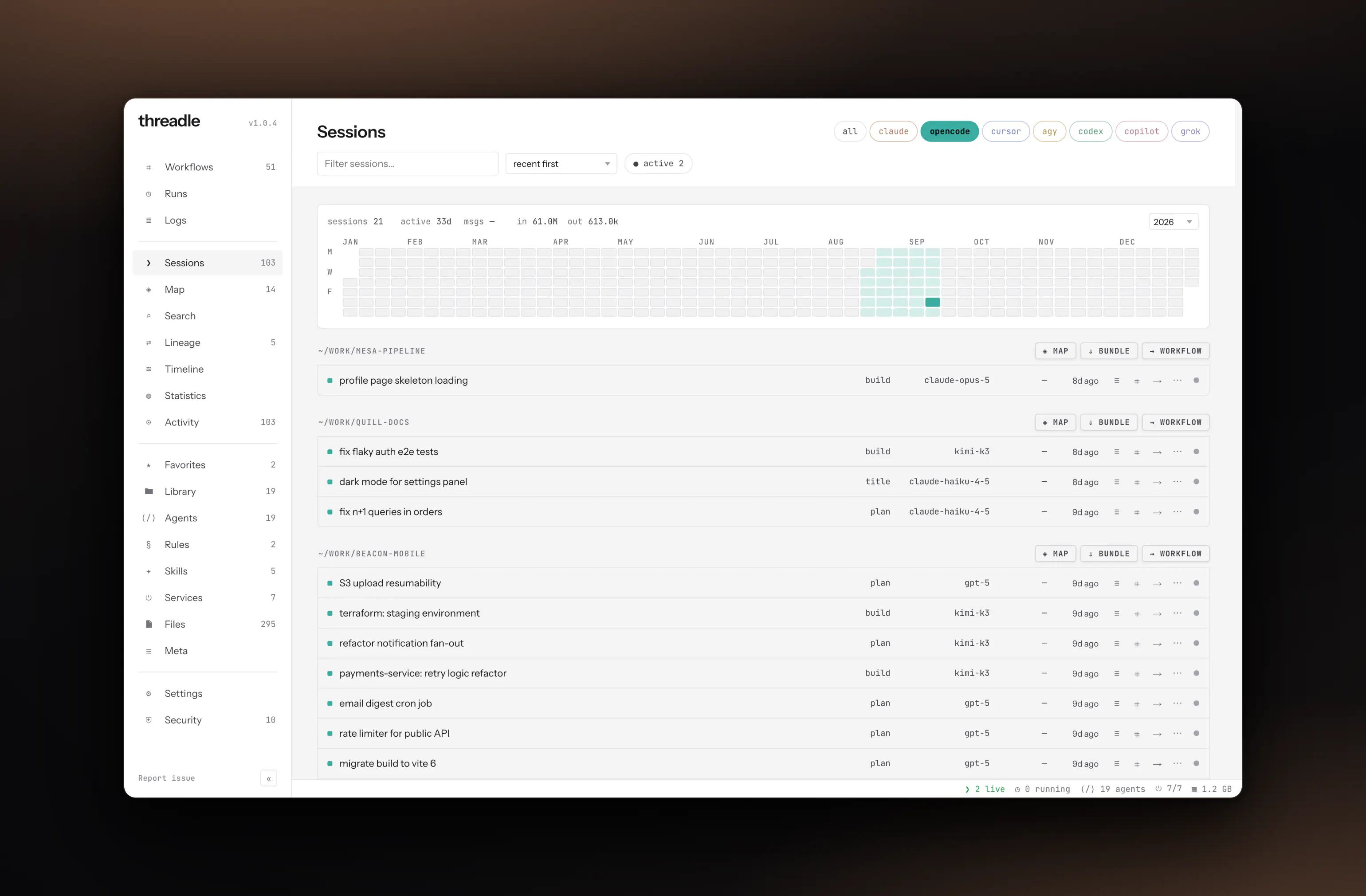Open list view icon for profile page skeleton loading
The image size is (1366, 896).
point(1116,381)
